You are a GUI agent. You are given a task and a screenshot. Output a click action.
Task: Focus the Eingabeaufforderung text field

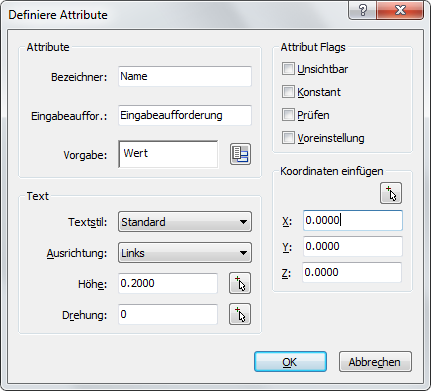pyautogui.click(x=185, y=115)
